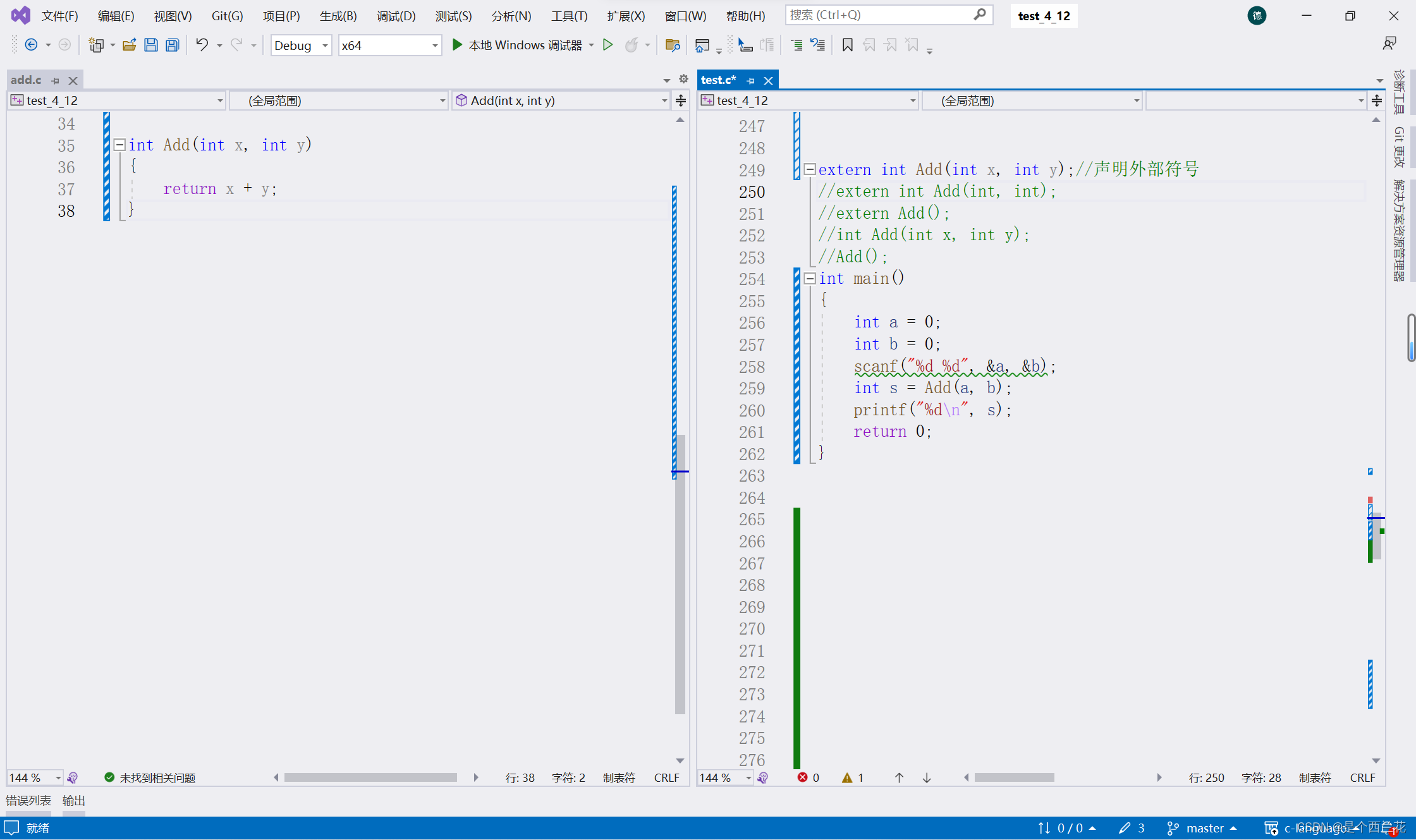Screen dimensions: 1416x840
Task: Click the Save All icon
Action: (173, 45)
